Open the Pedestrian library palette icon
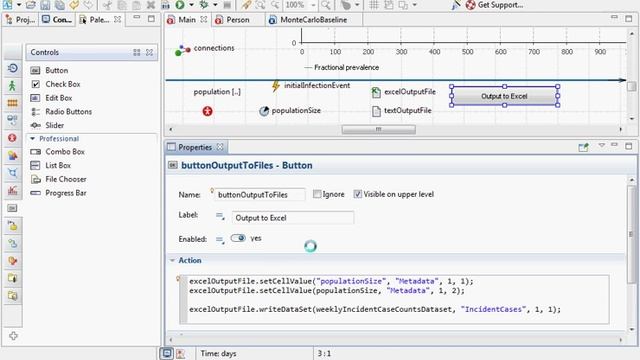This screenshot has width=640, height=360. [x=12, y=86]
